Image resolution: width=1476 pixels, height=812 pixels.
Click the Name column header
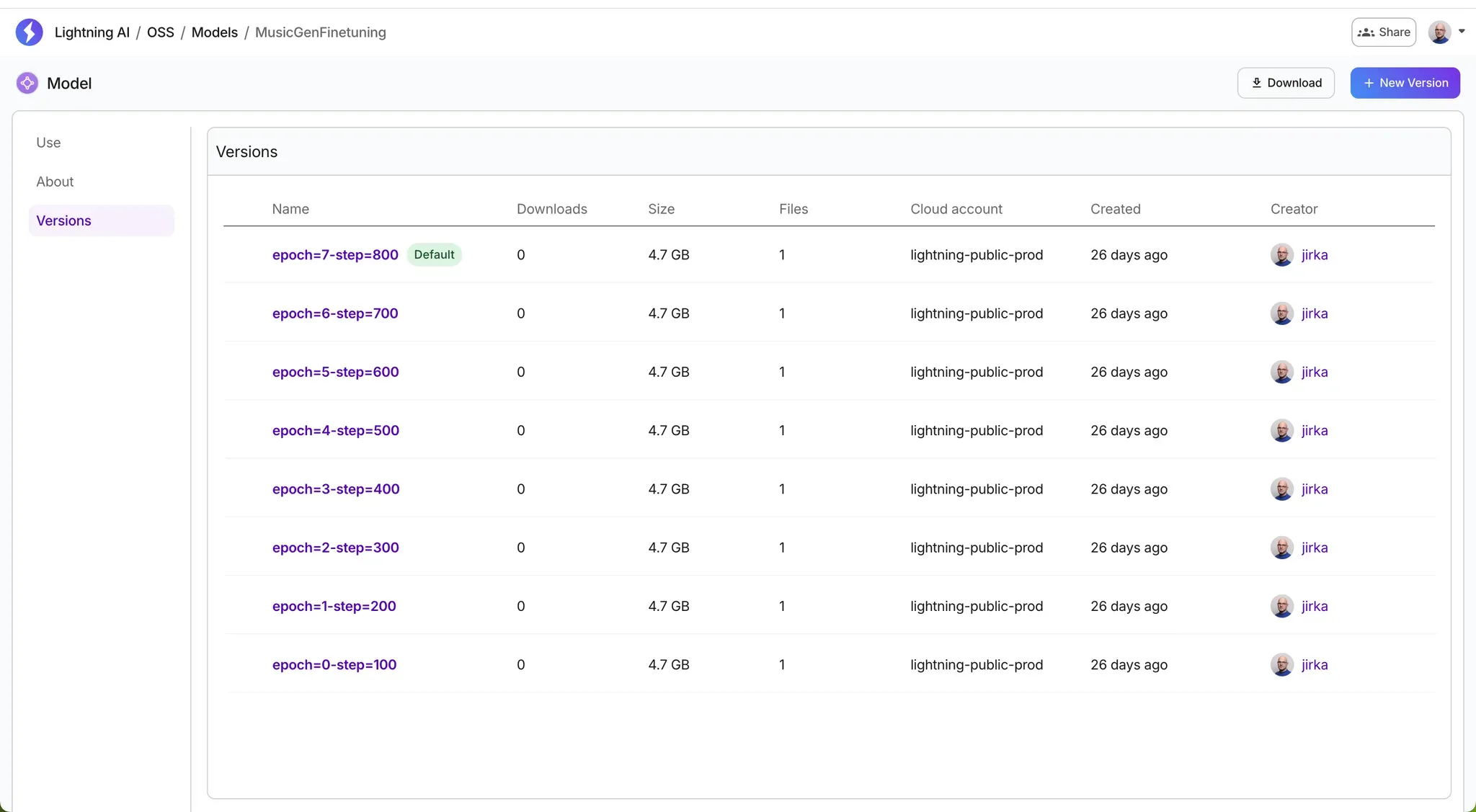point(290,209)
